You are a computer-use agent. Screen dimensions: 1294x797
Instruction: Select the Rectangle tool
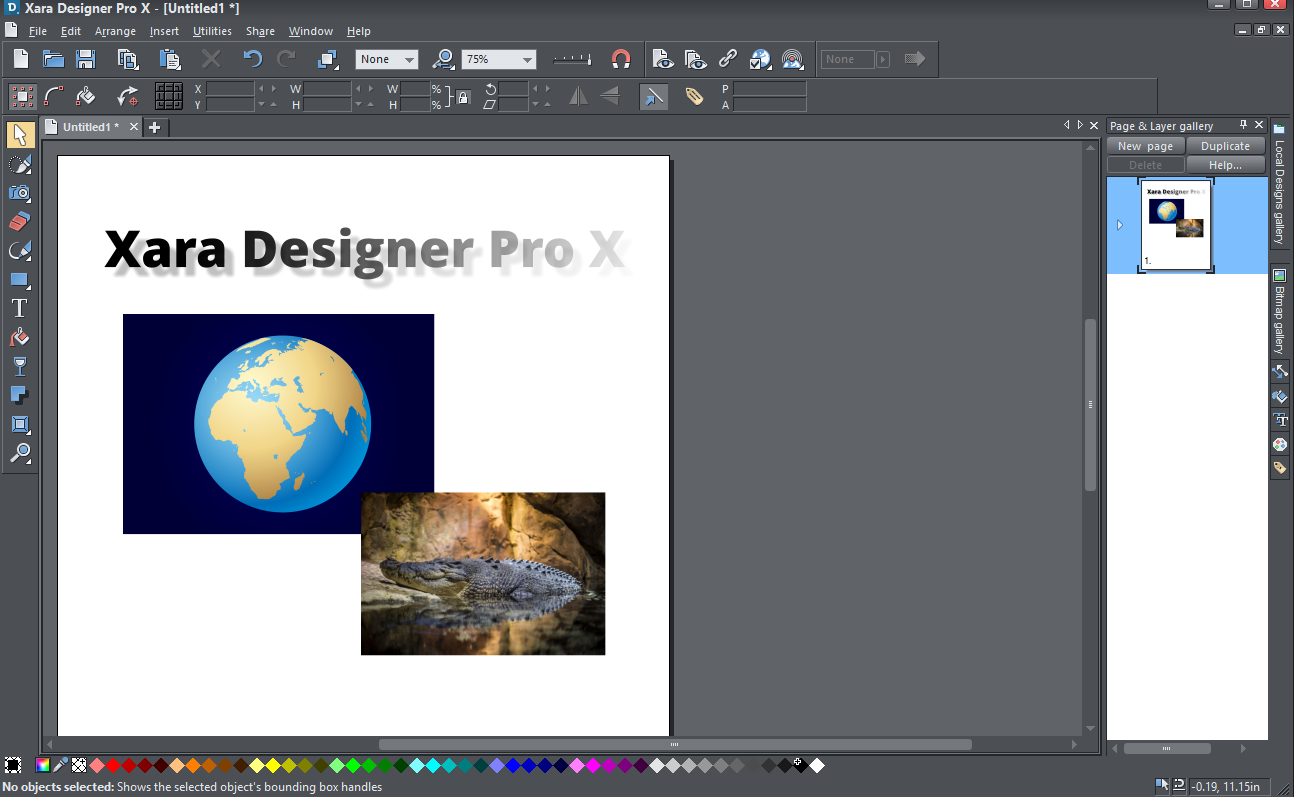click(x=19, y=280)
